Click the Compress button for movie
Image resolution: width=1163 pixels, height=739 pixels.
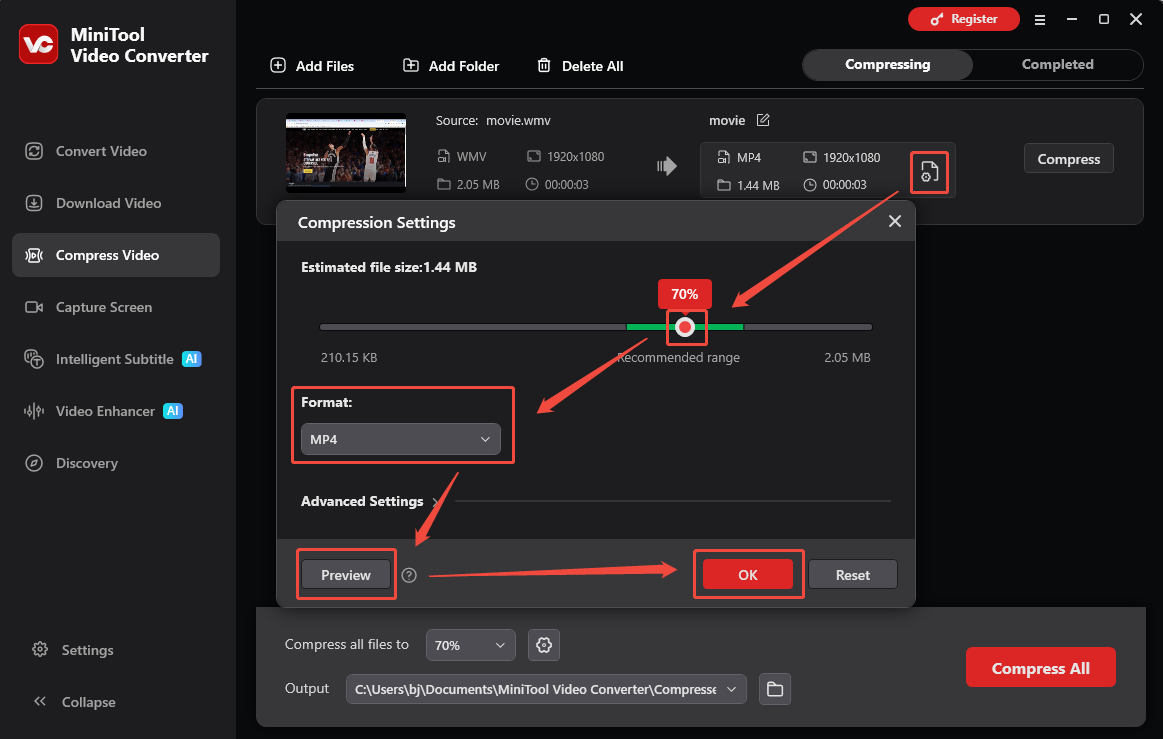1068,159
